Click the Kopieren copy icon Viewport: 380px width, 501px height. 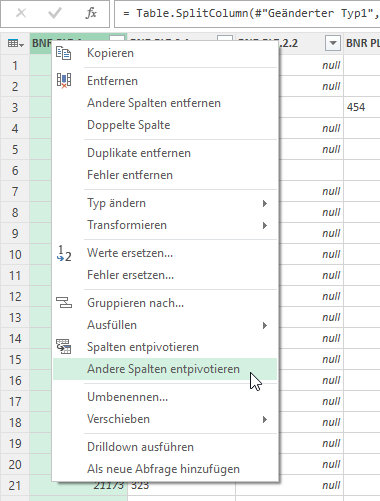point(64,53)
